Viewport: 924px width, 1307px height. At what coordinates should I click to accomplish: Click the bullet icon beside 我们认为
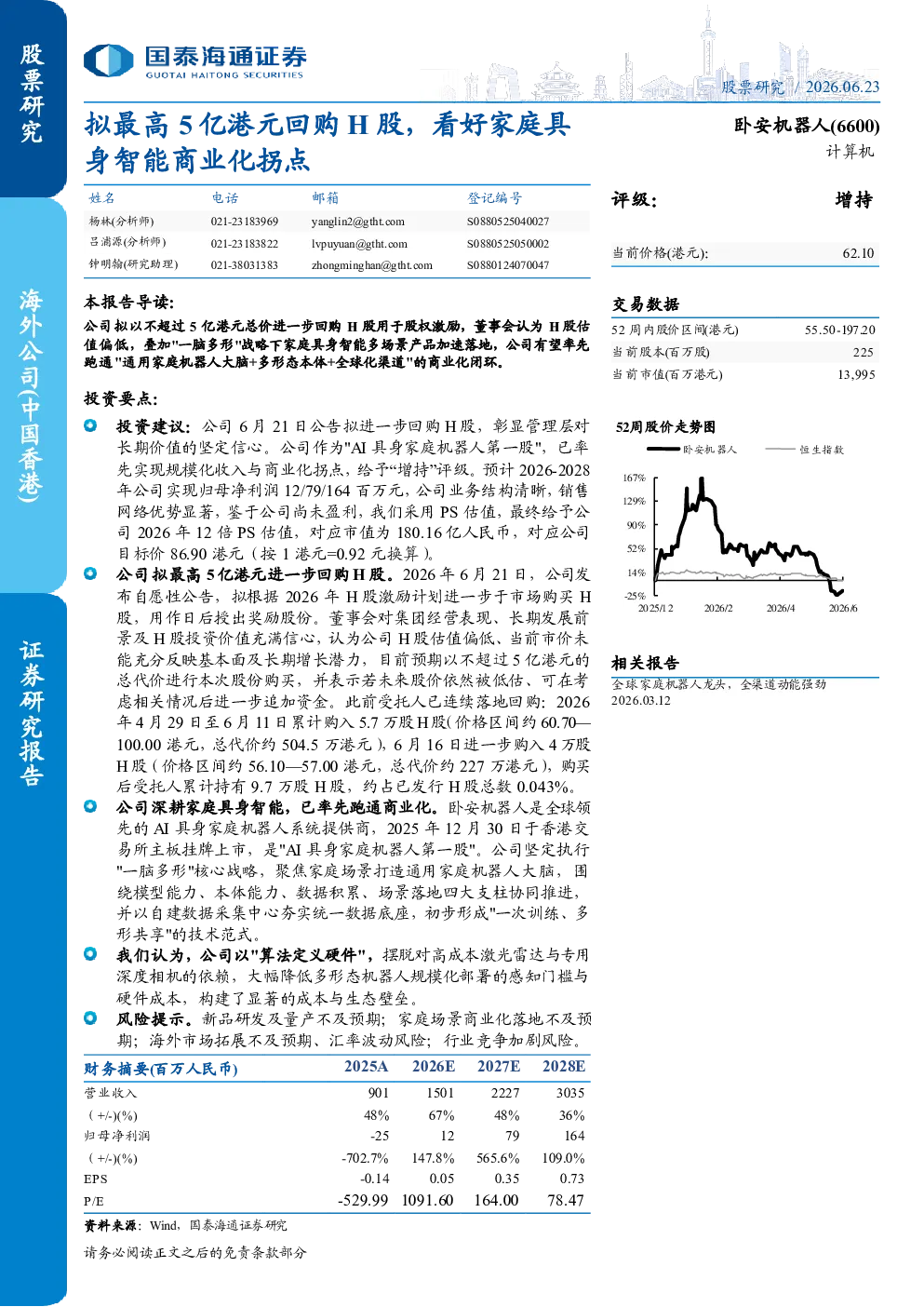pos(90,954)
